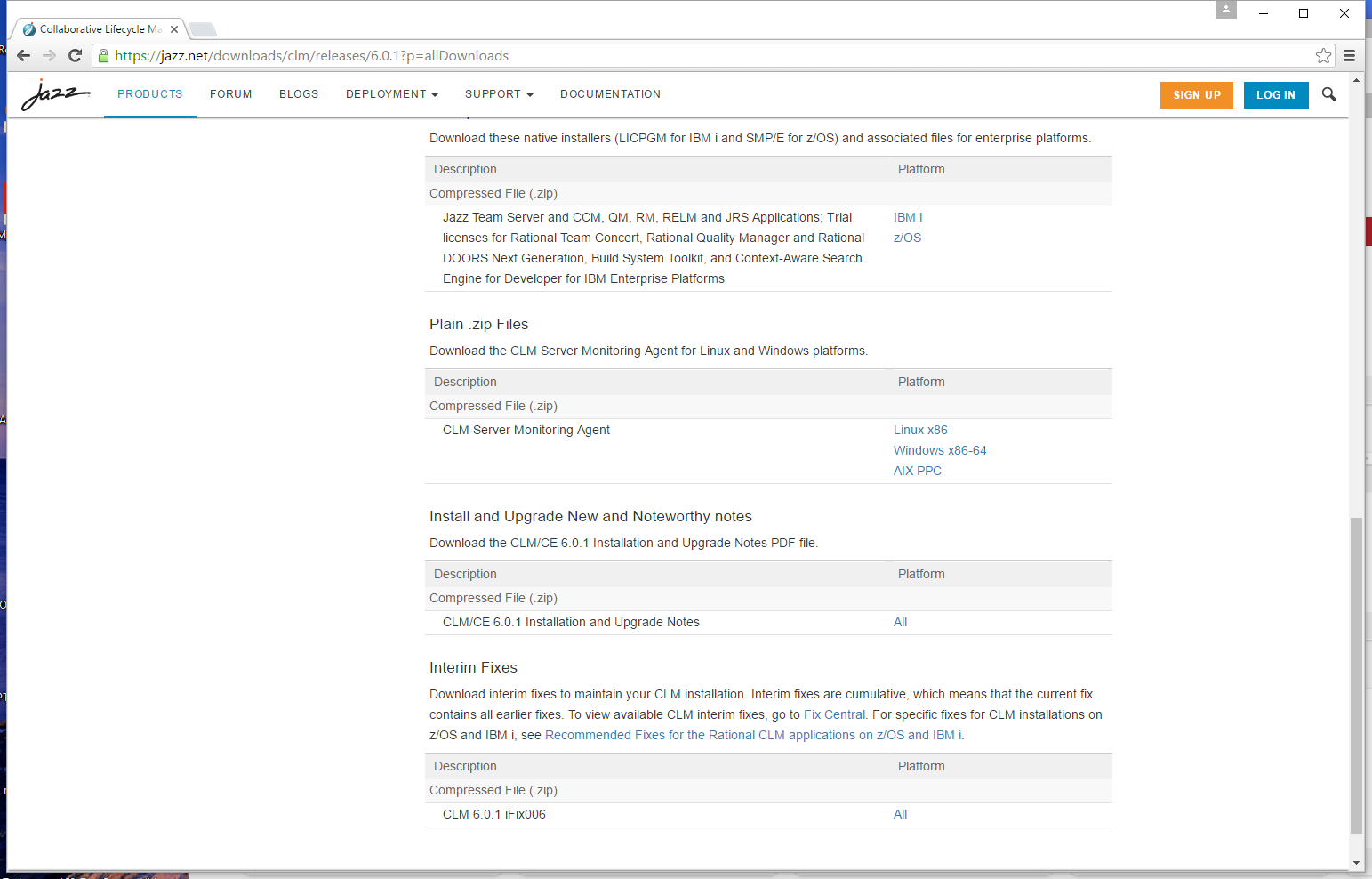Image resolution: width=1372 pixels, height=879 pixels.
Task: Click the LOG IN button
Action: pos(1276,95)
